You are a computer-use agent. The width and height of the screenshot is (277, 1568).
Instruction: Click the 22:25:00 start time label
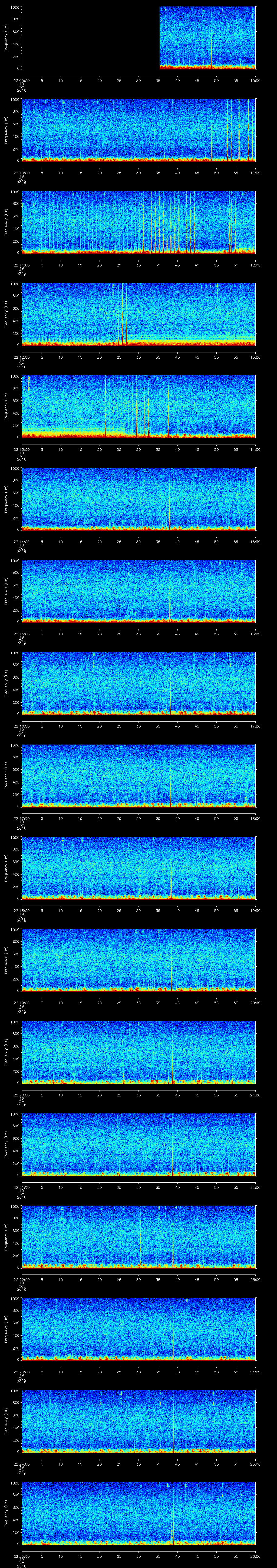22,1556
